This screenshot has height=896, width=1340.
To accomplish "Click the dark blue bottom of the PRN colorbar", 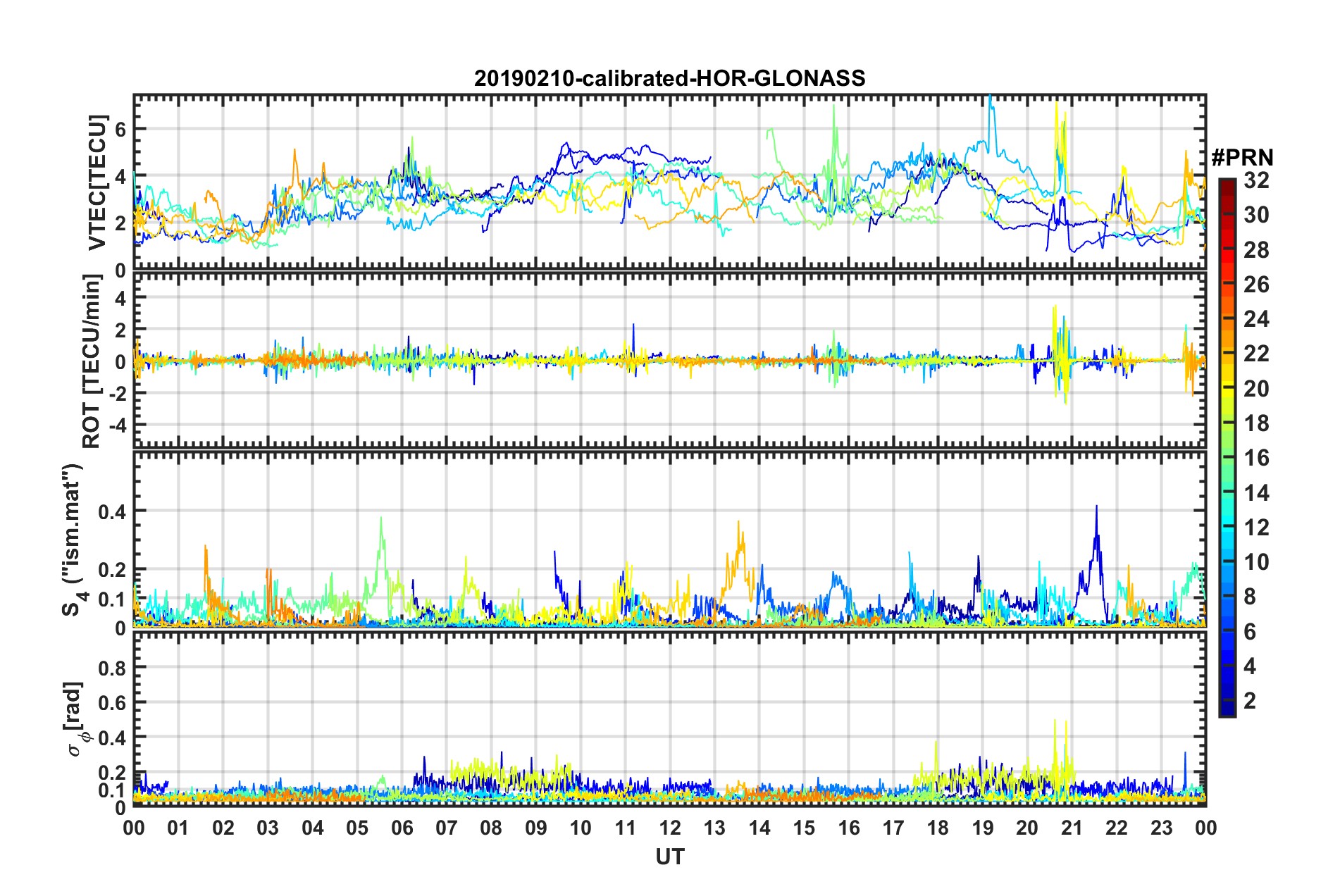I will pyautogui.click(x=1227, y=710).
